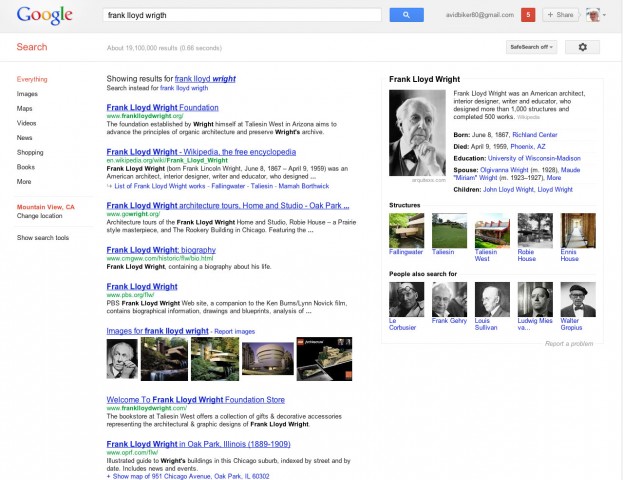Expand Show search tools

(43, 238)
